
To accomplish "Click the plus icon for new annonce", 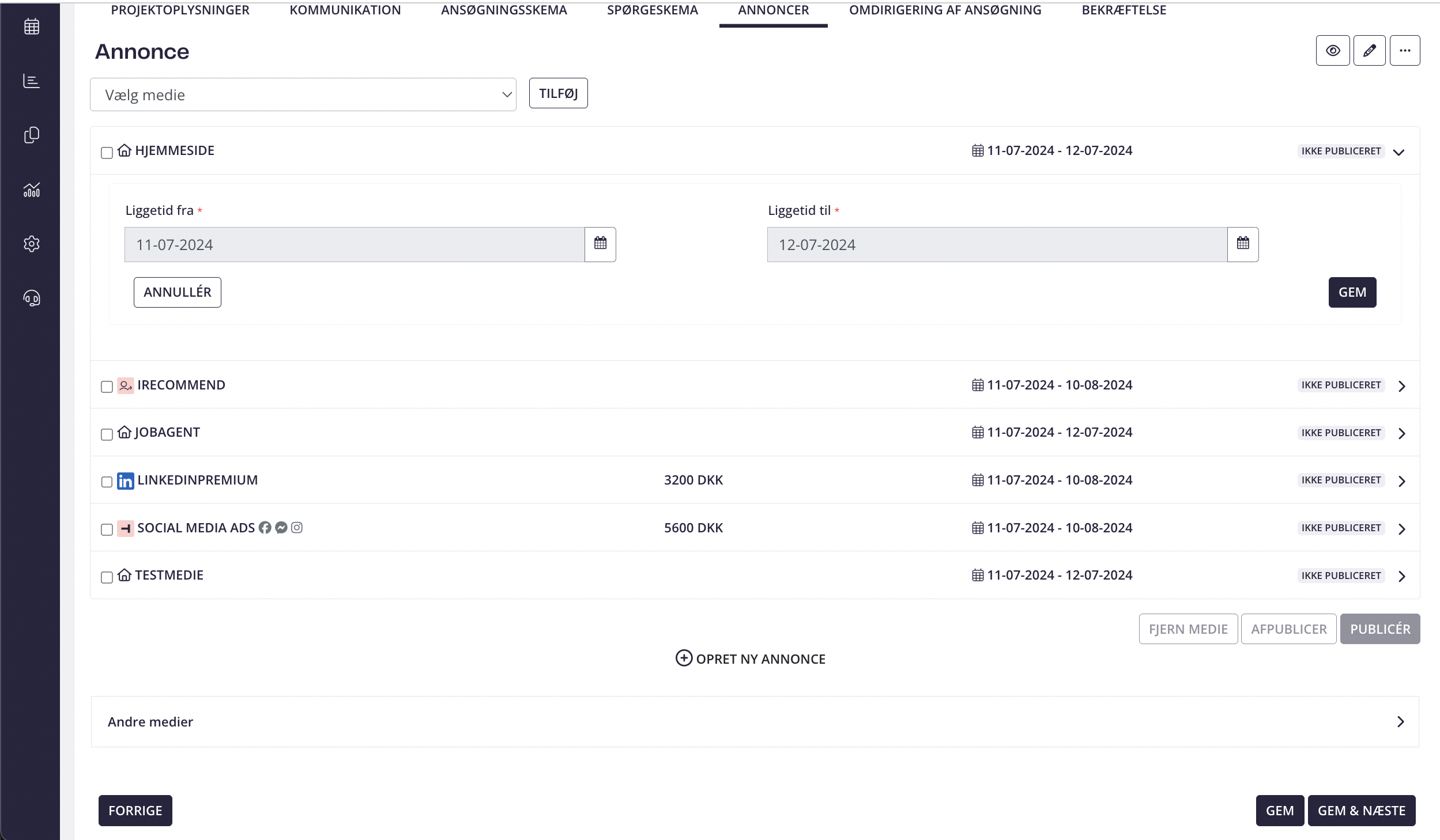I will pos(684,658).
